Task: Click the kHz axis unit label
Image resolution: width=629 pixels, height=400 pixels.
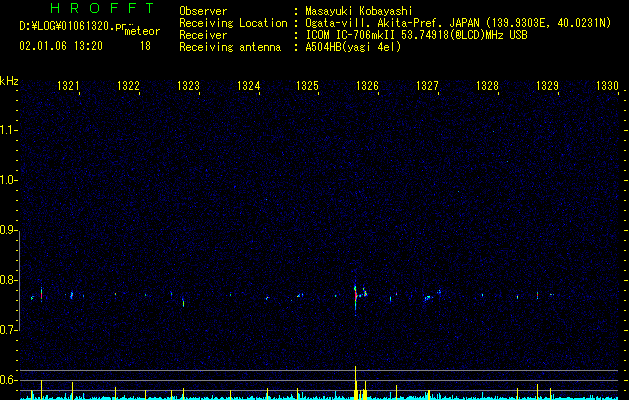Action: click(x=9, y=81)
